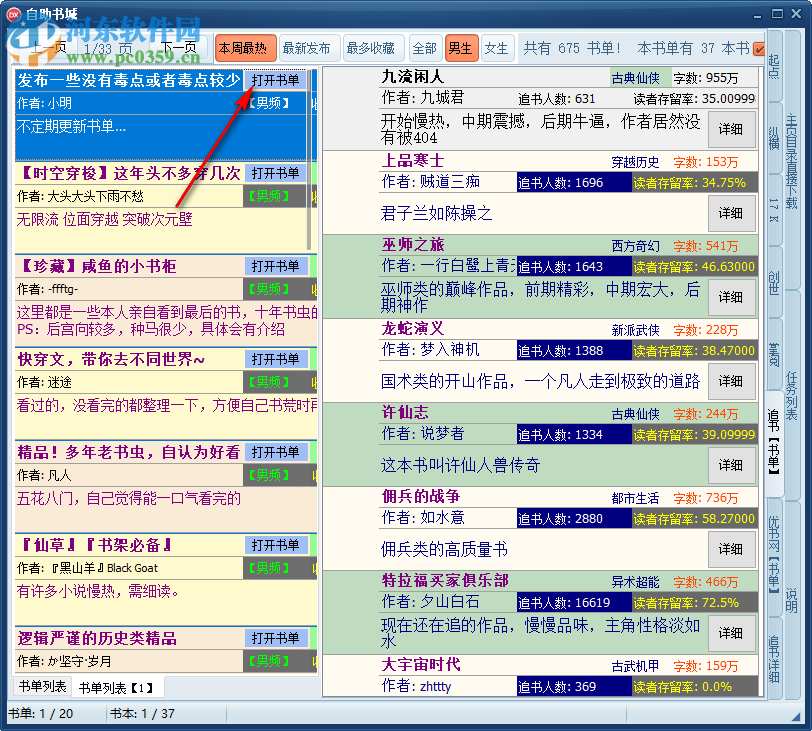The width and height of the screenshot is (812, 731).
Task: Toggle the 男生 gender filter
Action: click(461, 47)
